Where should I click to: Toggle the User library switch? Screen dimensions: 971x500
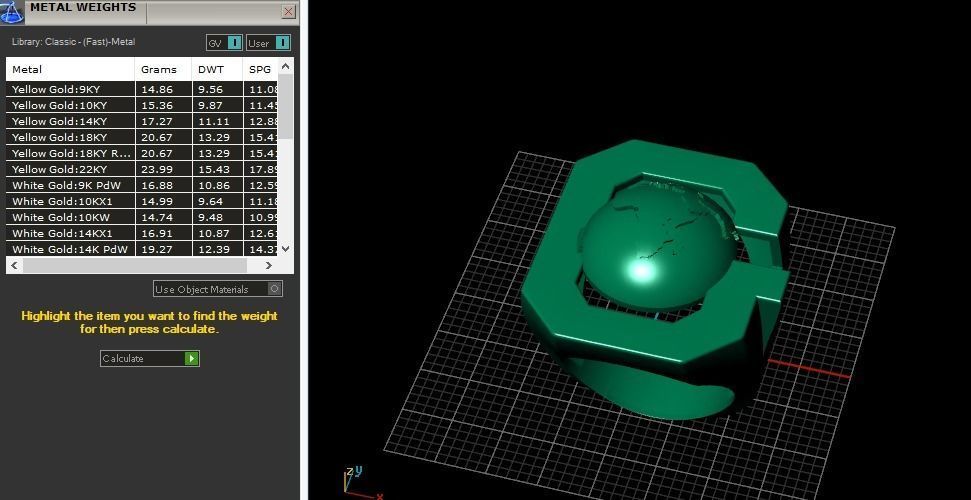268,43
